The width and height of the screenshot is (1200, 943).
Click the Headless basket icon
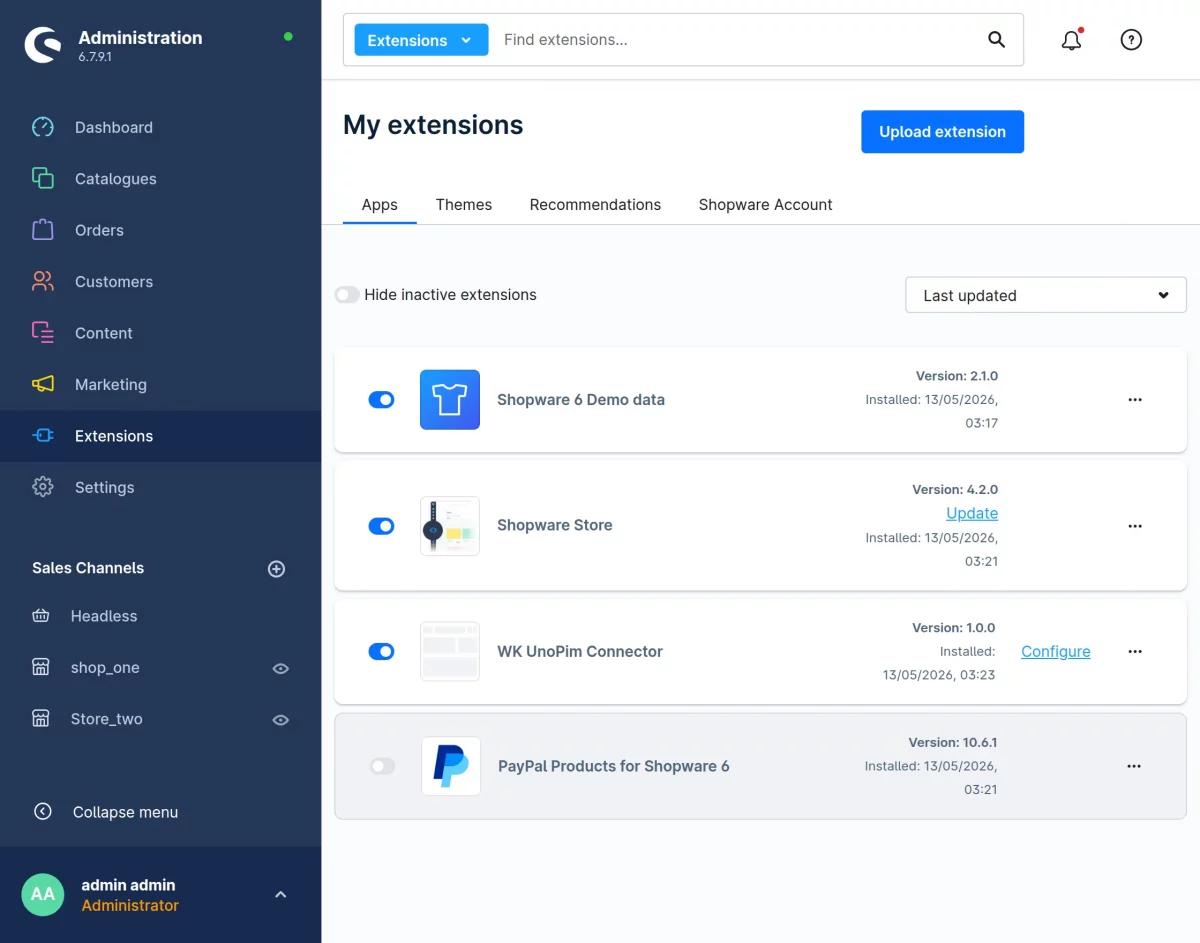pos(41,616)
